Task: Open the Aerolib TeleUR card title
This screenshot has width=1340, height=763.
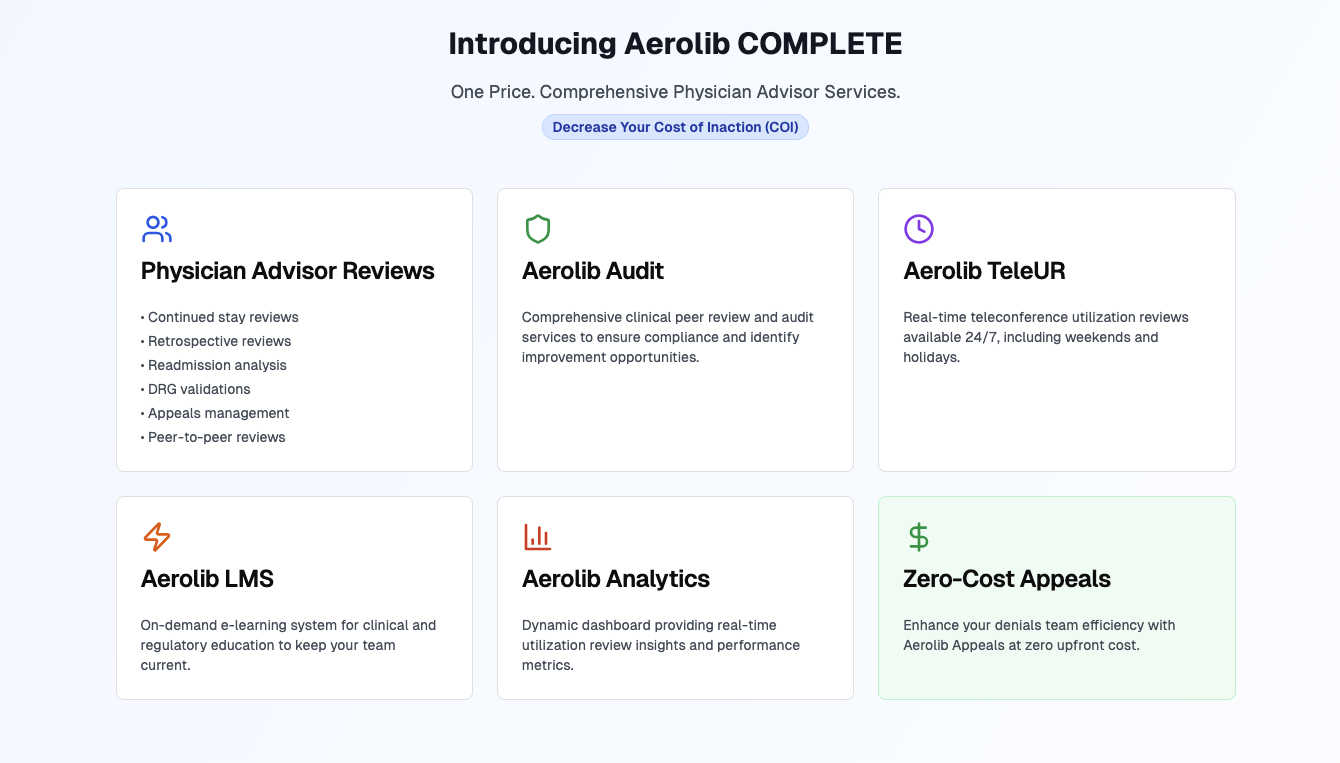Action: tap(984, 271)
